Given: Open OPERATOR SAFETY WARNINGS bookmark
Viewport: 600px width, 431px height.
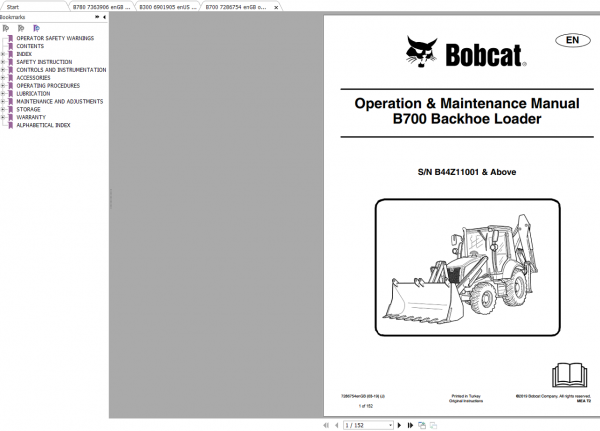Looking at the screenshot, I should coord(55,38).
